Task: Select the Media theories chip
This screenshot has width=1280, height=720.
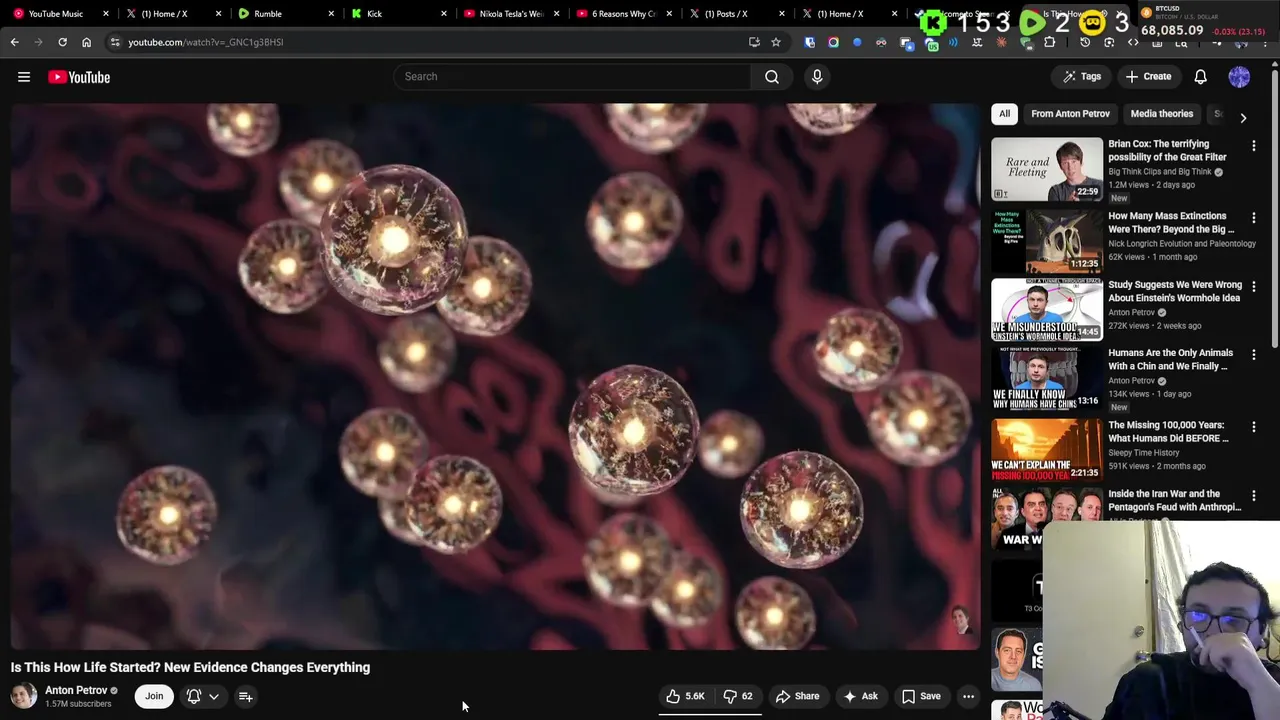Action: 1161,114
